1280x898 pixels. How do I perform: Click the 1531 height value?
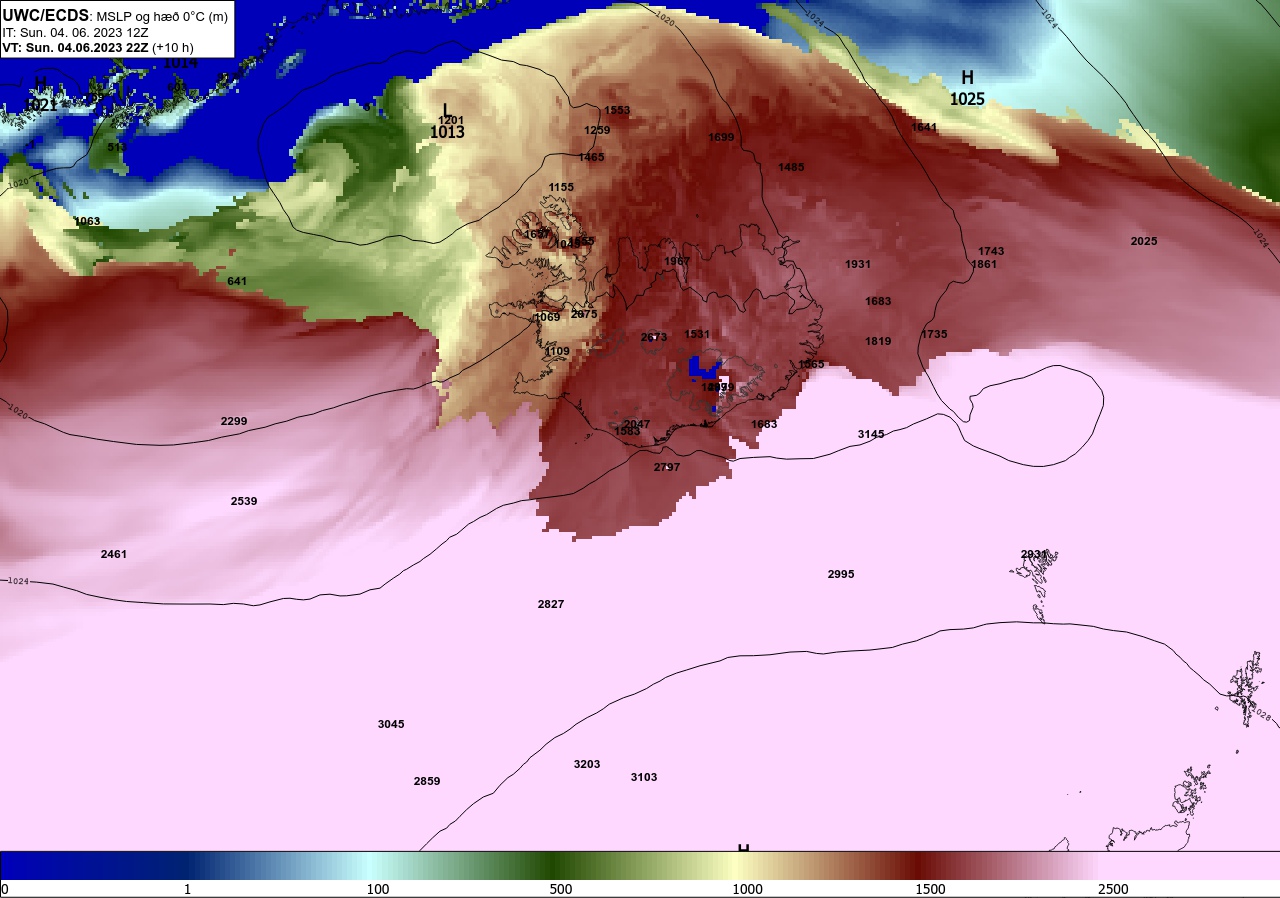pyautogui.click(x=697, y=334)
